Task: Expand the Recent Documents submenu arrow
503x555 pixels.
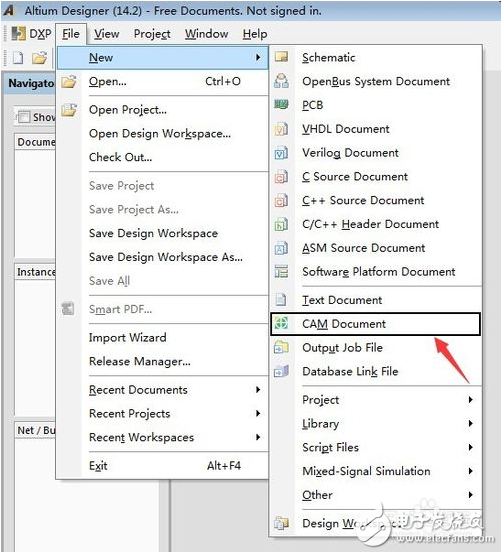Action: click(258, 390)
